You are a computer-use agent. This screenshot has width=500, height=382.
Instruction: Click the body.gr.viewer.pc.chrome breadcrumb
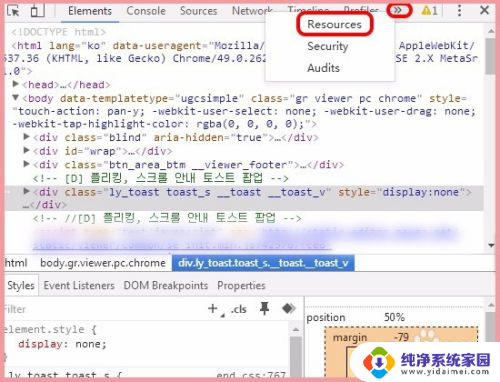(103, 263)
